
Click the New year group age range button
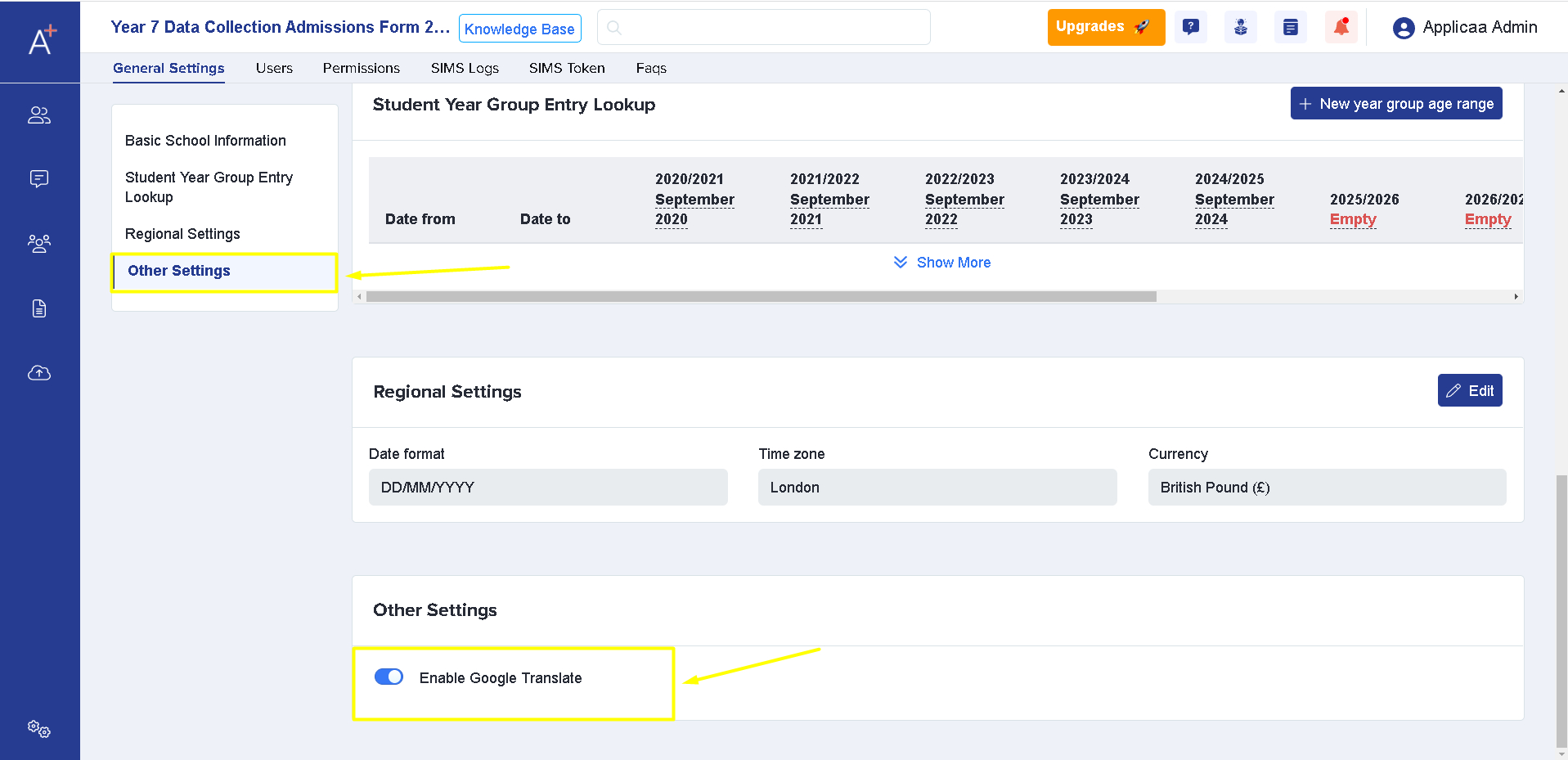(1395, 104)
